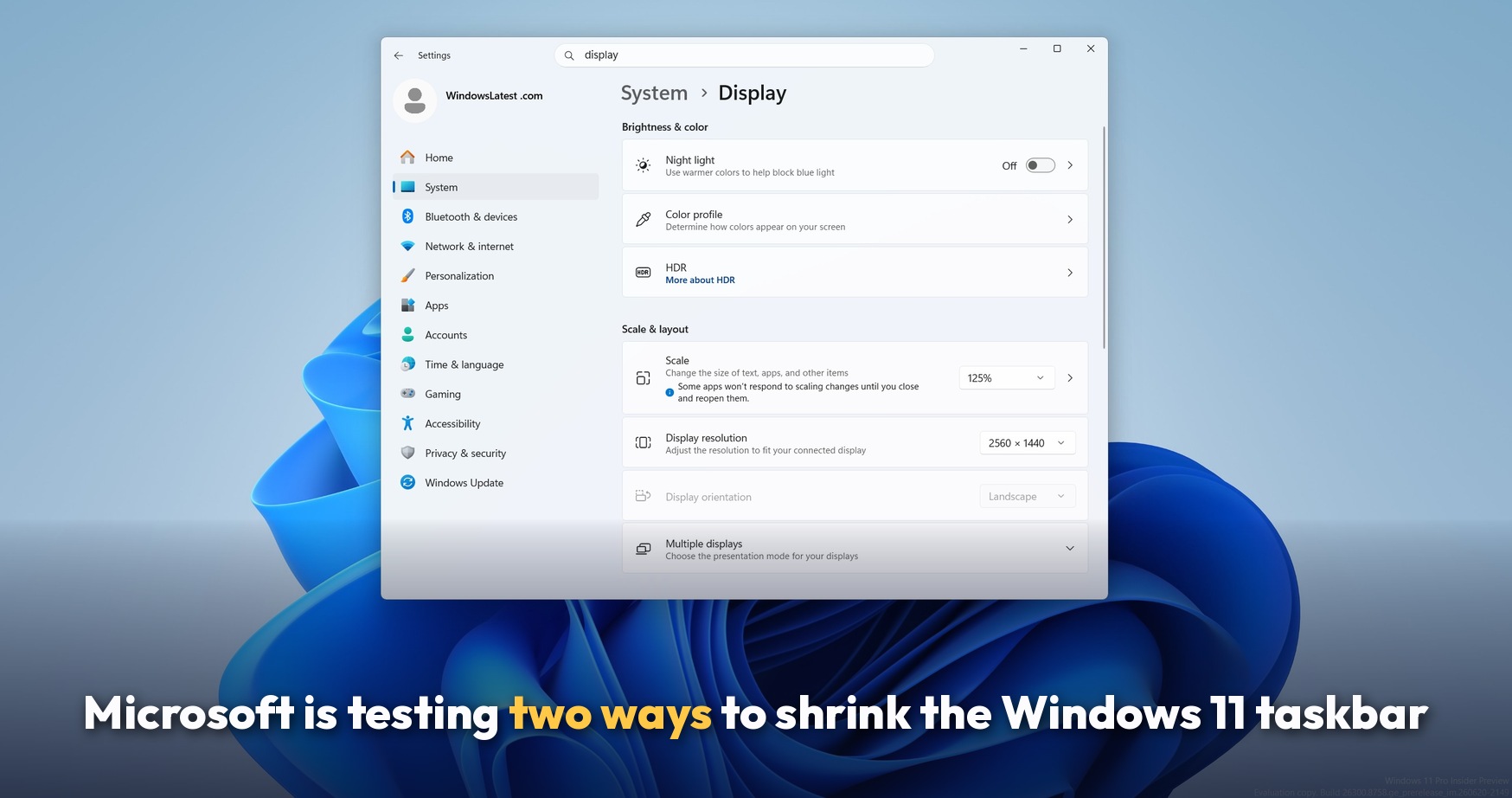This screenshot has width=1512, height=798.
Task: Click the Night light sun icon
Action: point(643,165)
